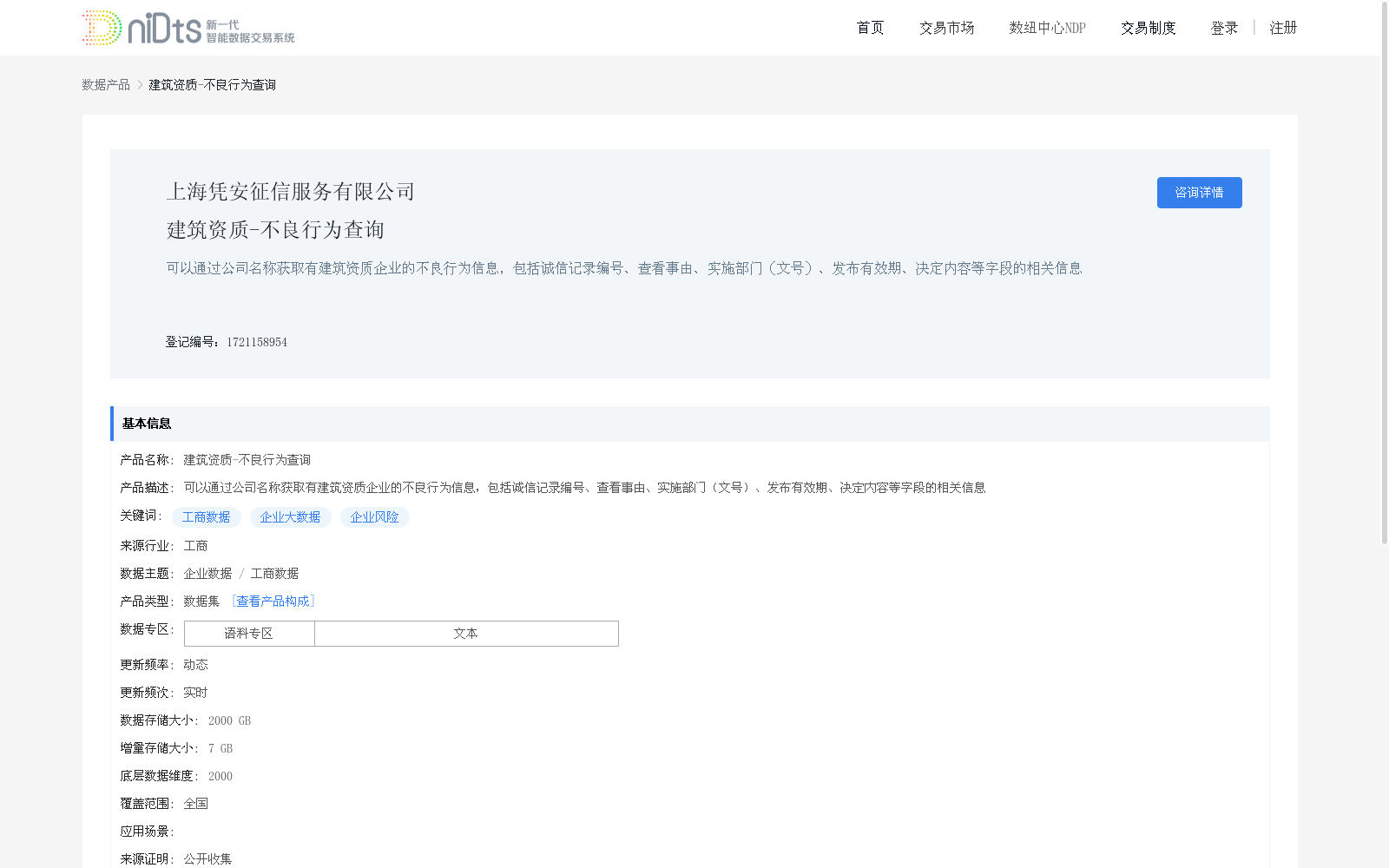Click the 建筑资质-不良行为查询 heading title

click(275, 229)
